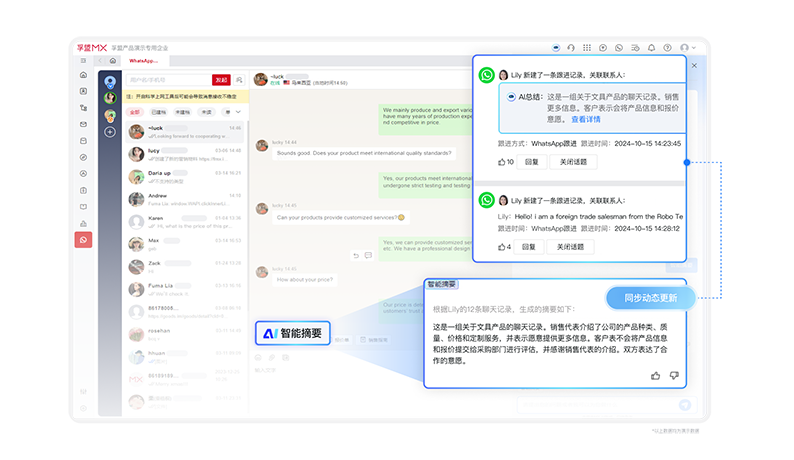
Task: Add a new WhatsApp account with plus icon
Action: pos(110,132)
